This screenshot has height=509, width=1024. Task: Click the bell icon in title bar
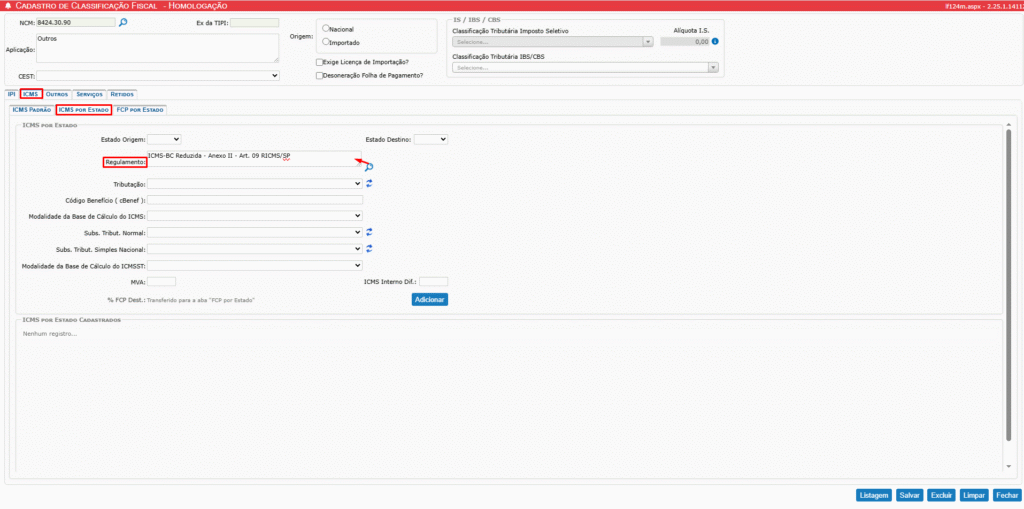pyautogui.click(x=9, y=6)
